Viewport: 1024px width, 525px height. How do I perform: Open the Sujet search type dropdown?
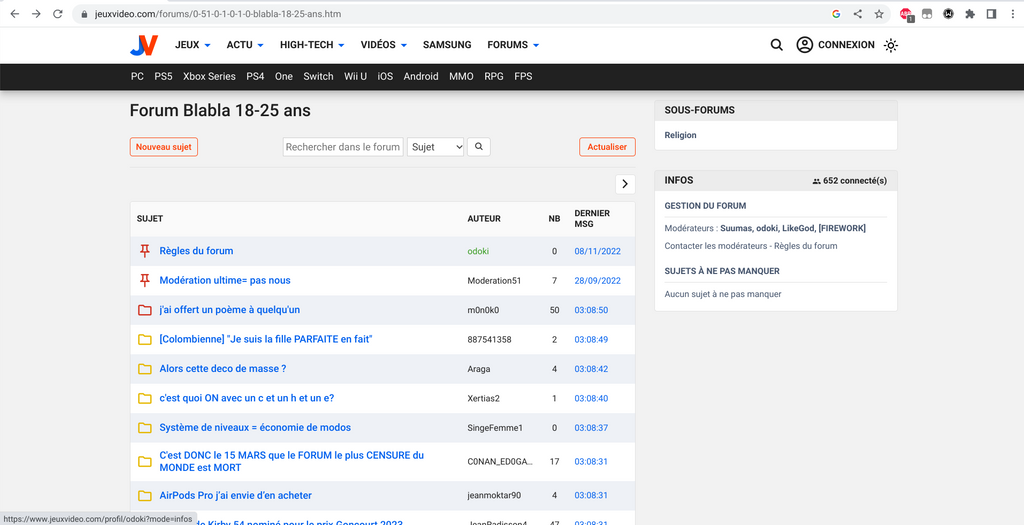436,147
